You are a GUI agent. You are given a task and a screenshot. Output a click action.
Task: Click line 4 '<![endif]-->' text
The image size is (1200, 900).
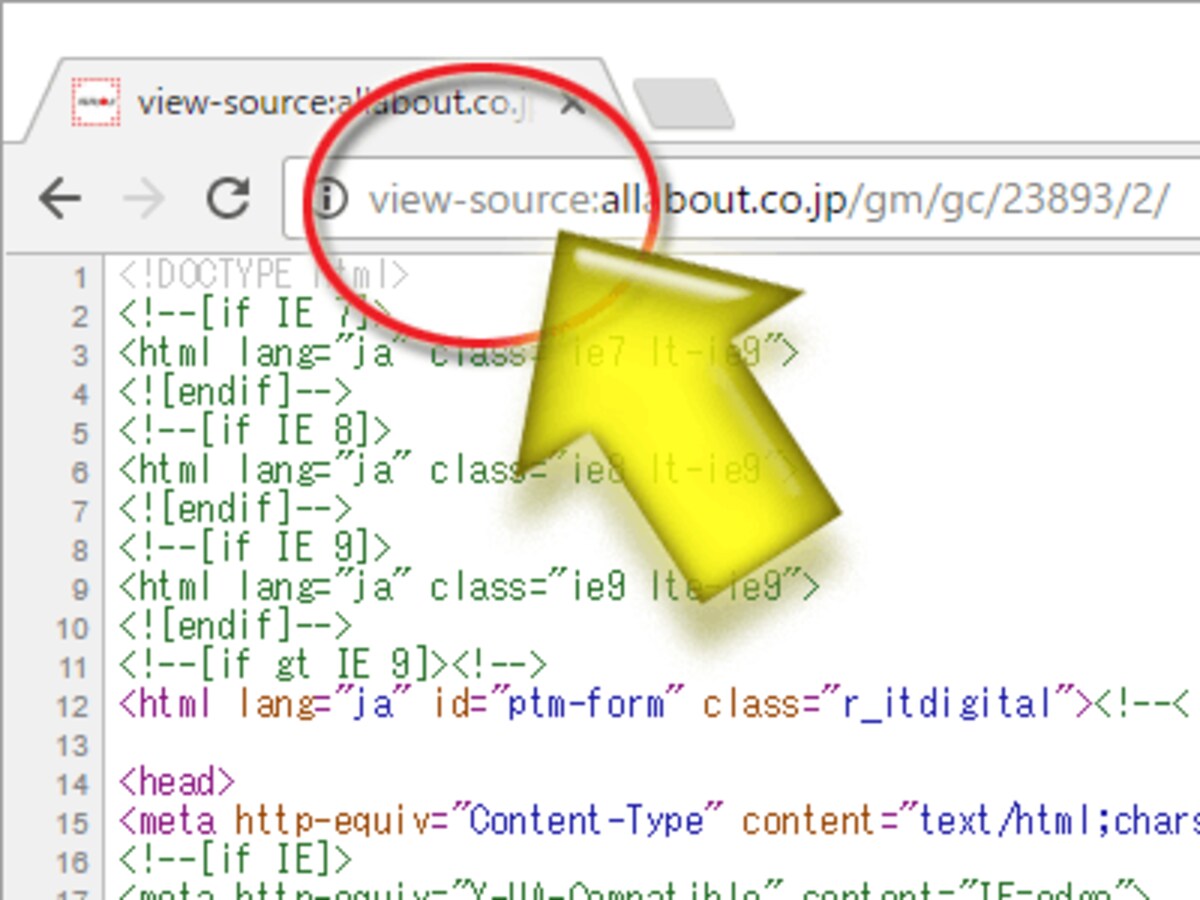pyautogui.click(x=235, y=391)
